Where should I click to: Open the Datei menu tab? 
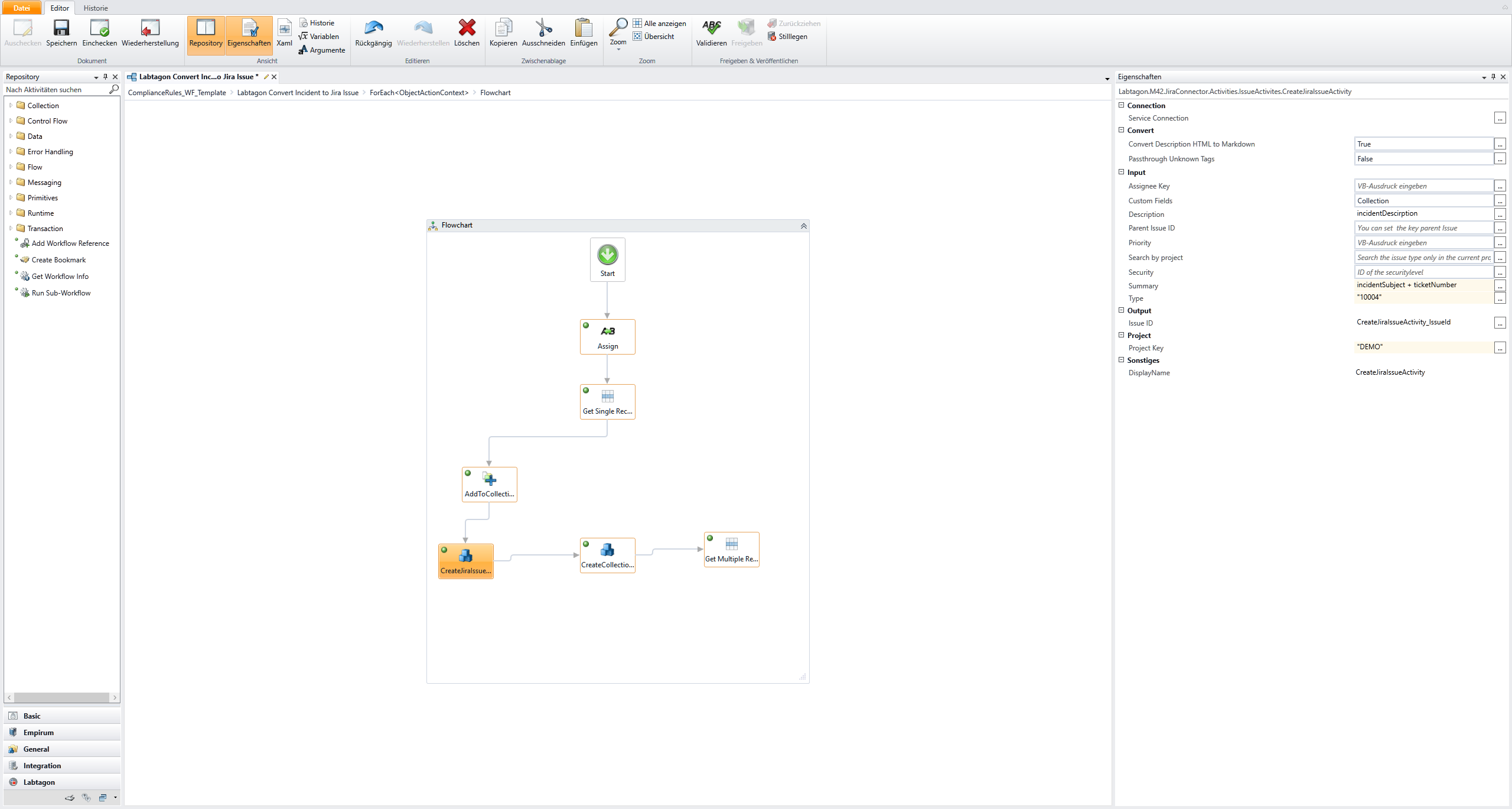click(22, 8)
